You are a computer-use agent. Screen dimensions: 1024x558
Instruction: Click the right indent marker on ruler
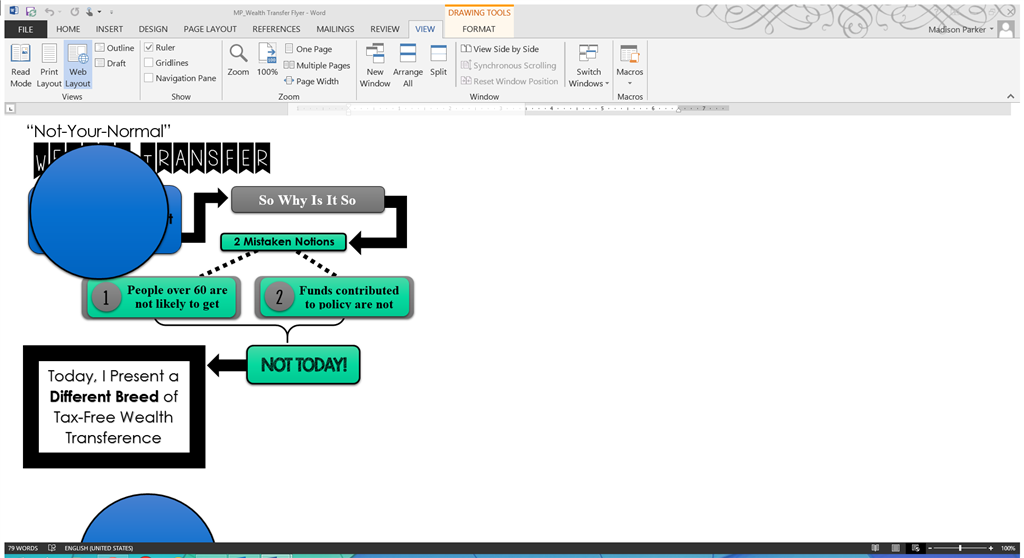click(679, 110)
